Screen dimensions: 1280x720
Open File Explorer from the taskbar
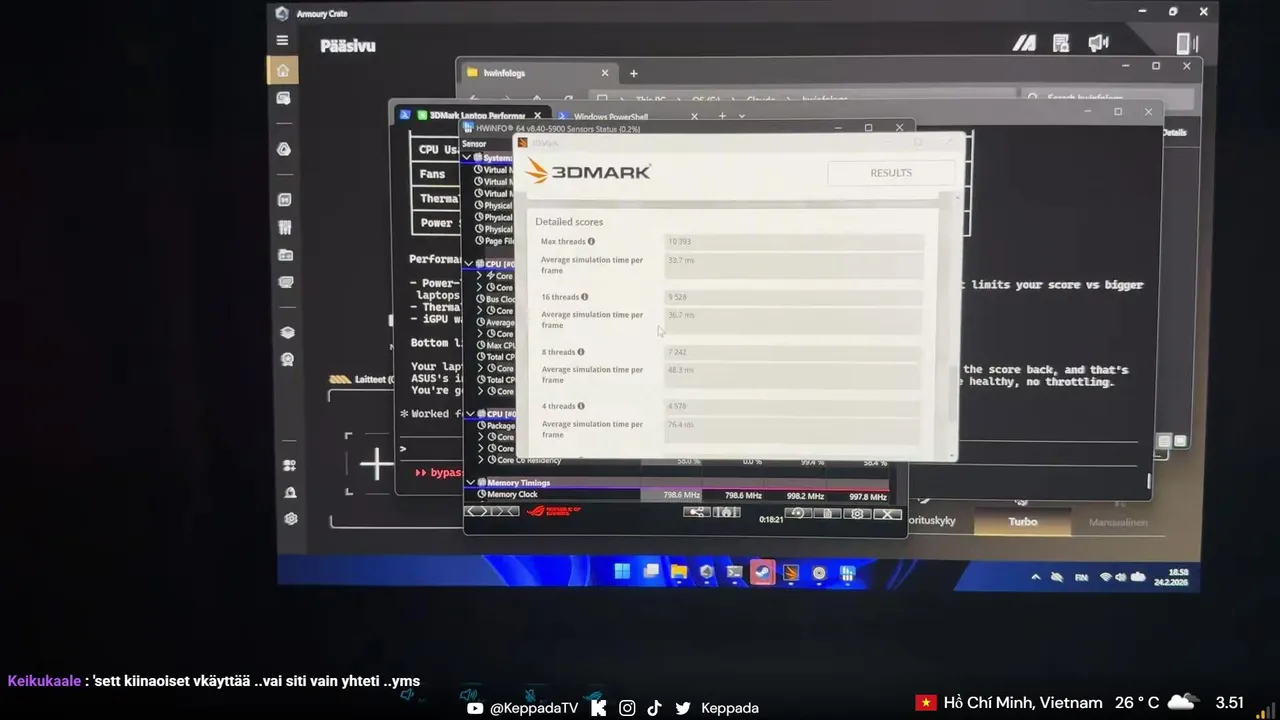click(679, 573)
